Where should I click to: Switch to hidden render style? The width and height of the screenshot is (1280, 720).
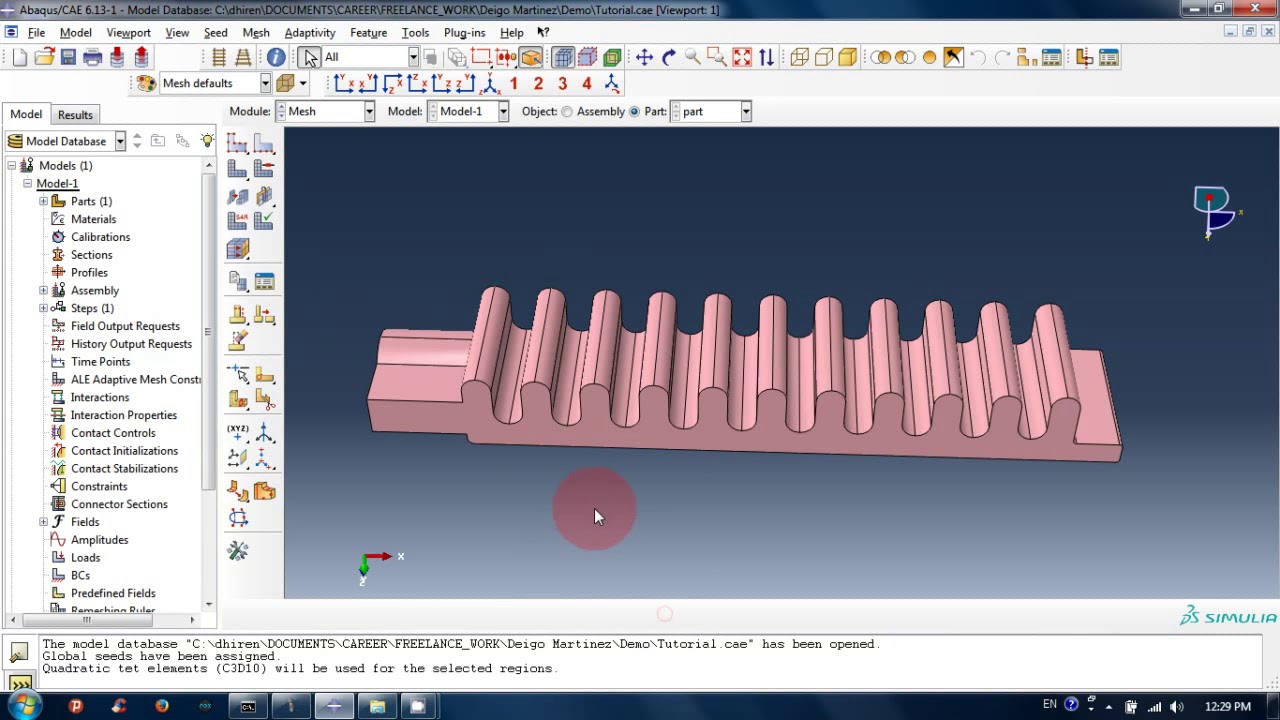pos(824,58)
